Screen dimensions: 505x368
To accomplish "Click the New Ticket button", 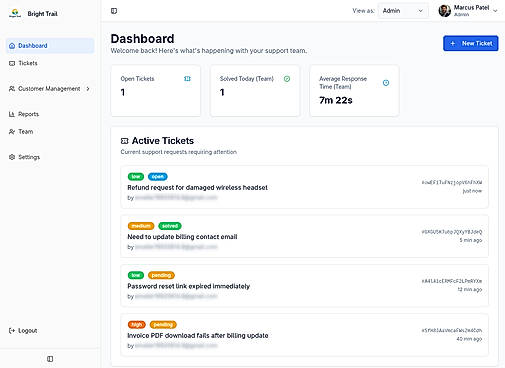I will coord(471,43).
